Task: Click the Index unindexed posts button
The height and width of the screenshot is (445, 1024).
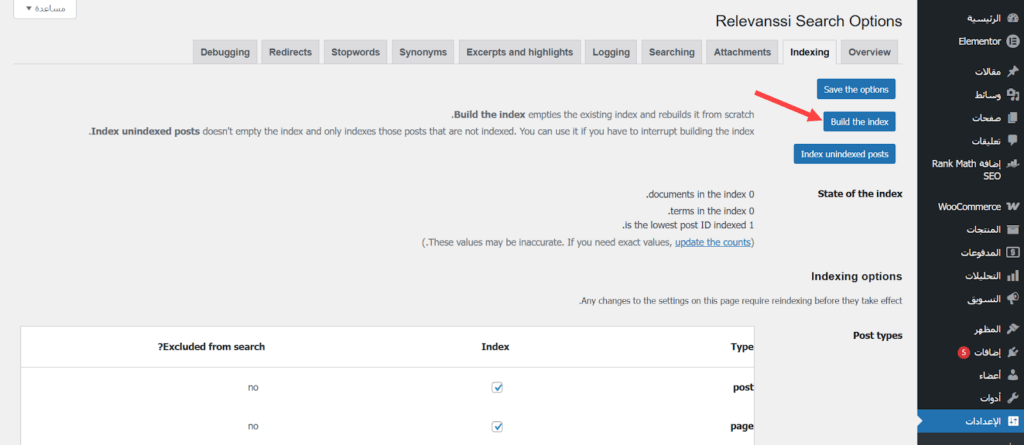Action: (x=844, y=154)
